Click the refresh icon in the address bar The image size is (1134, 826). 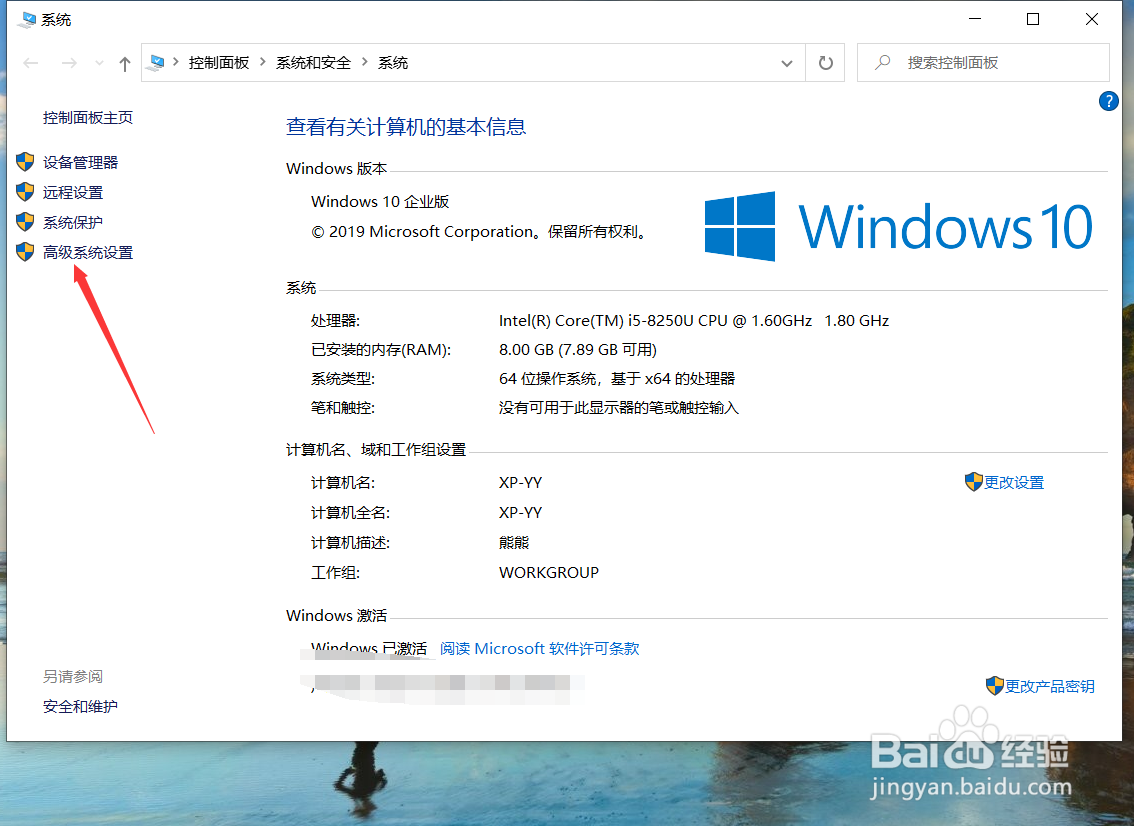coord(824,62)
